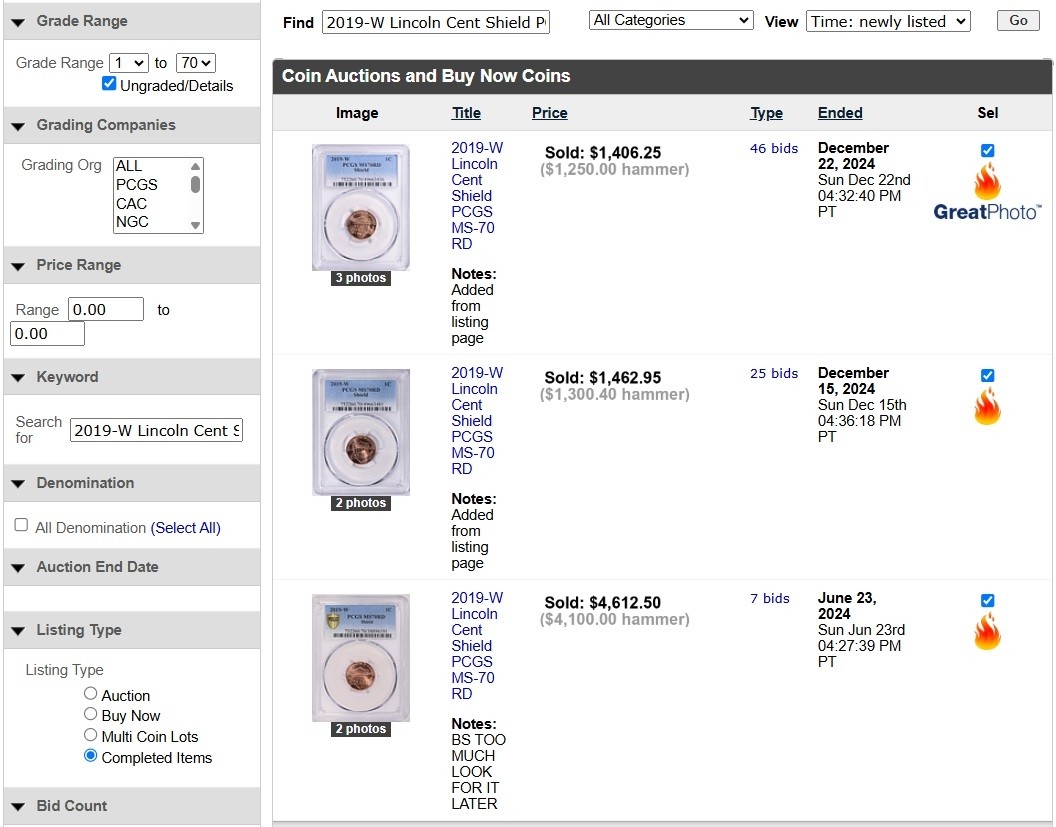Check the All Denomination checkbox
Screen dimensions: 1056x827
tap(21, 525)
